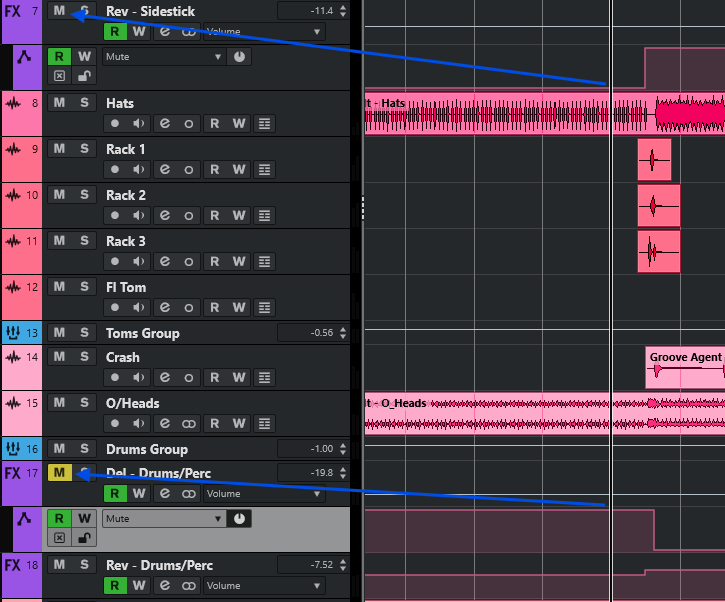Viewport: 725px width, 602px height.
Task: Unmute the Del - Drums/Perc FX track
Action: coord(59,473)
